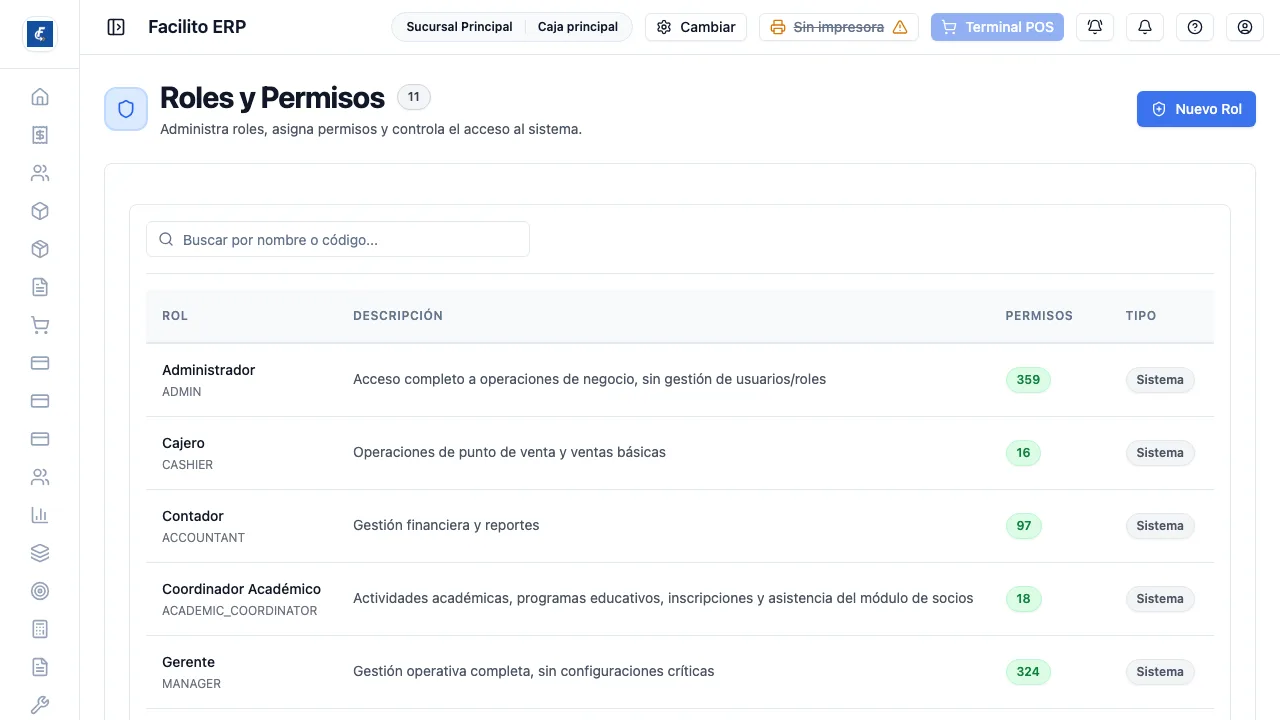
Task: Open the Home dashboard icon
Action: (40, 97)
